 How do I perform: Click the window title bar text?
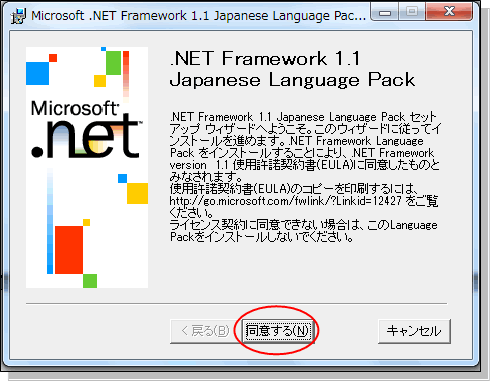tap(198, 16)
